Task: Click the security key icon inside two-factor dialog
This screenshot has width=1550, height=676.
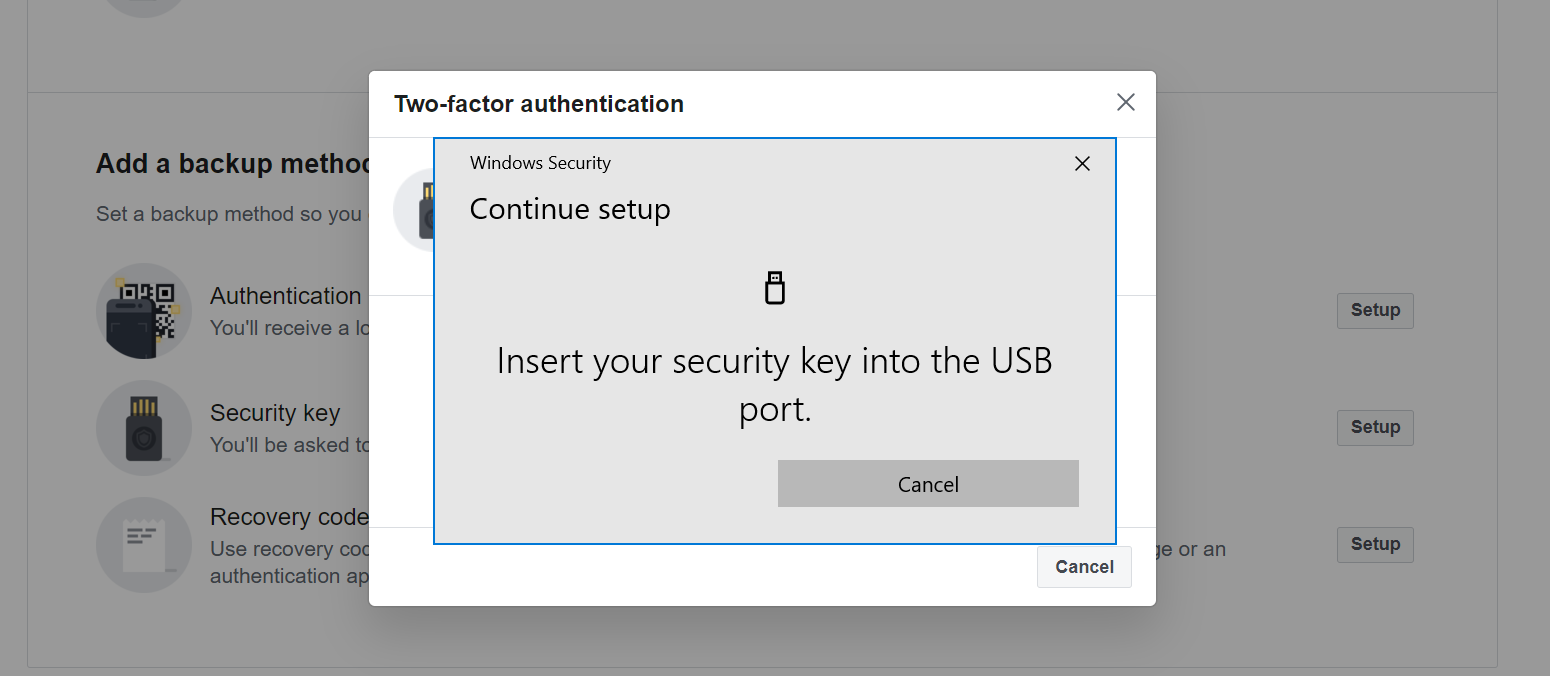Action: coord(414,210)
